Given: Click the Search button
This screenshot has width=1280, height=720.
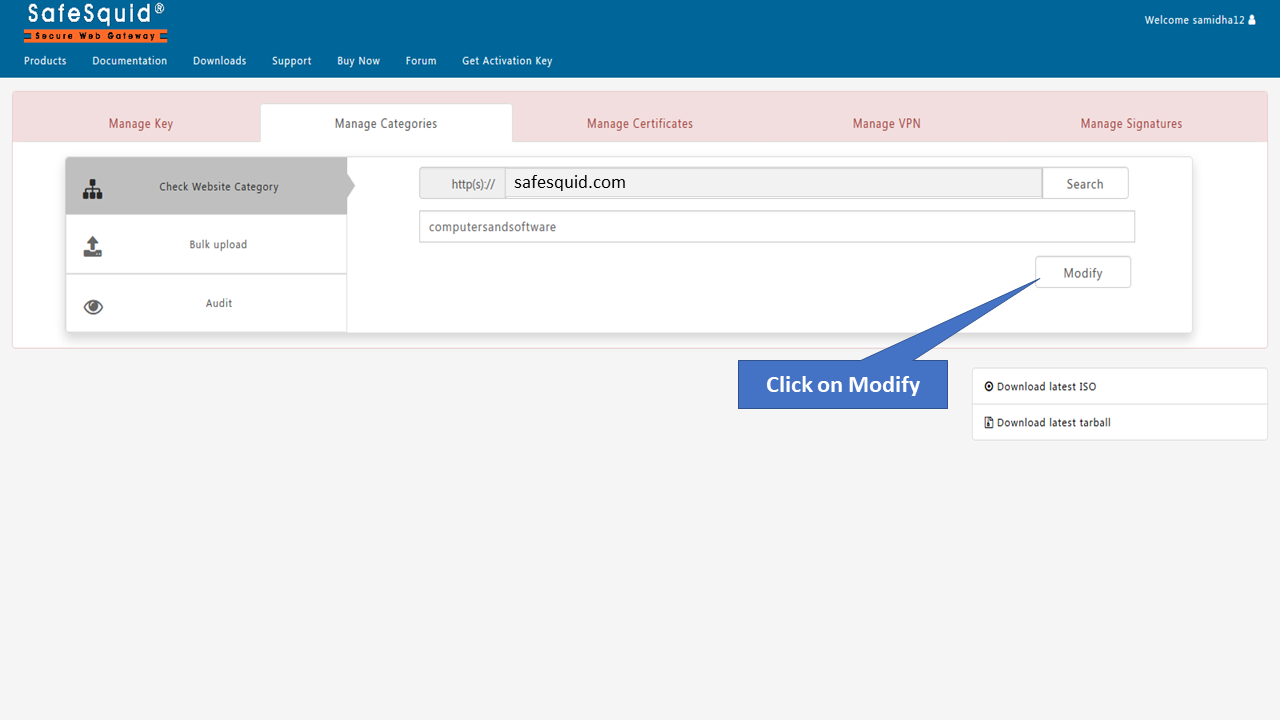Looking at the screenshot, I should tap(1085, 184).
